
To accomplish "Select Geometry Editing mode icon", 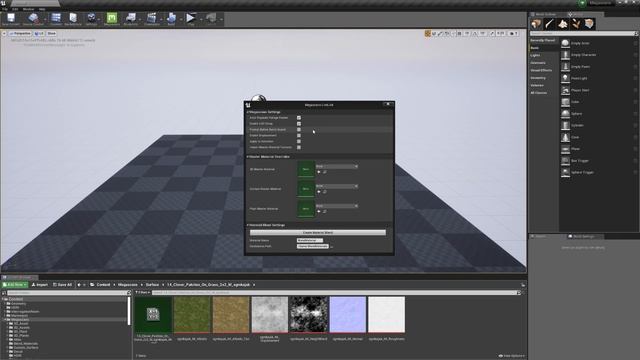I will coord(589,24).
